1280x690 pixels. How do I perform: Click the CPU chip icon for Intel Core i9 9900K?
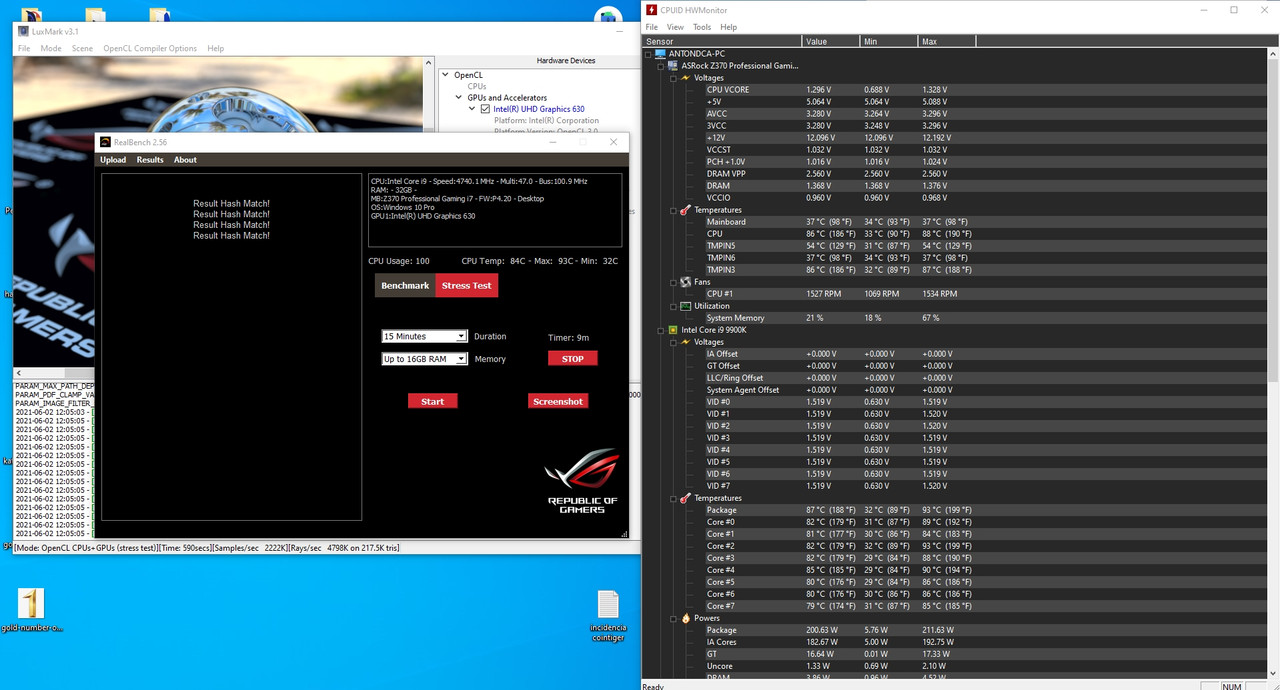tap(674, 330)
